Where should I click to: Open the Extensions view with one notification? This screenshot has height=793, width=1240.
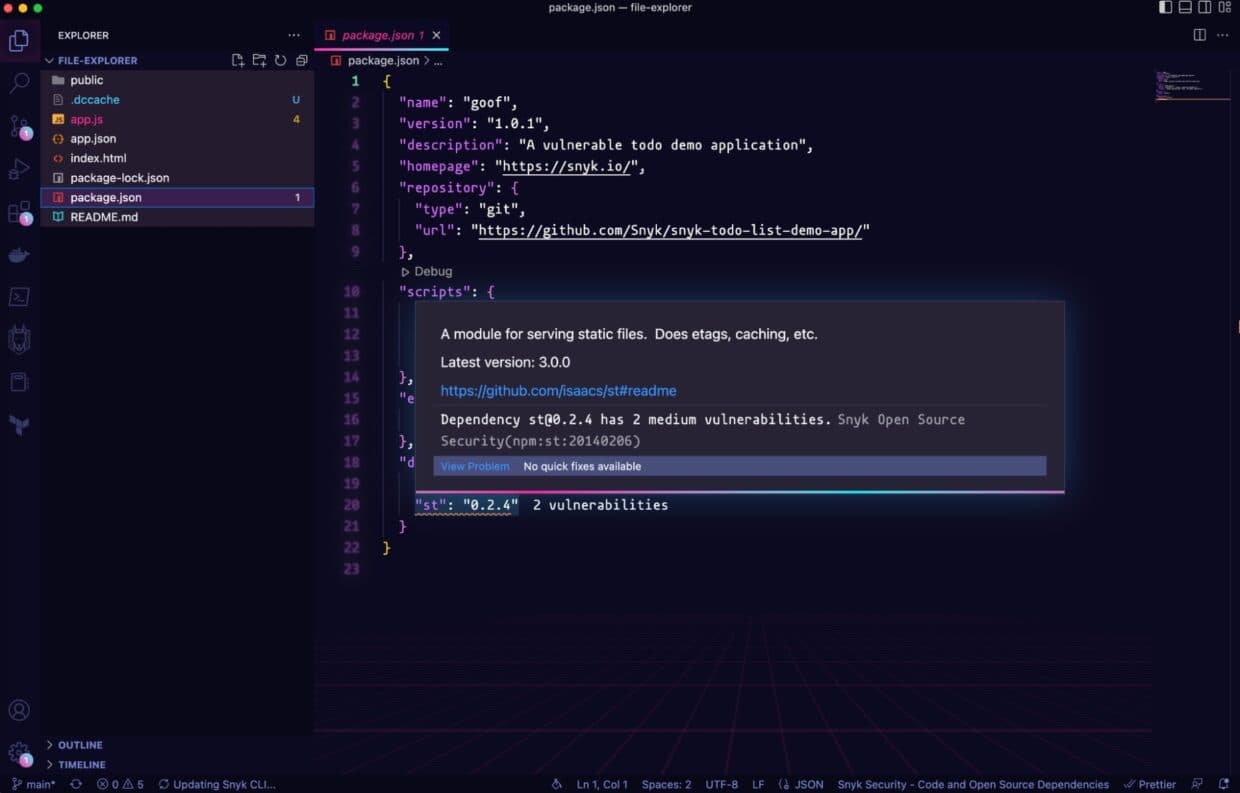pos(20,211)
